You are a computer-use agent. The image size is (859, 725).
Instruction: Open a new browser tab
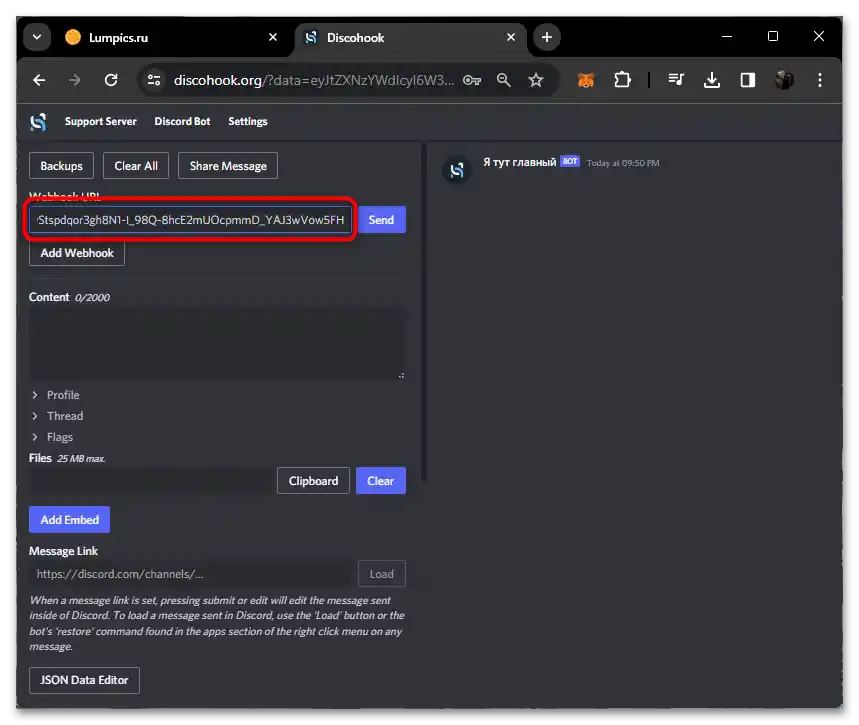[546, 37]
